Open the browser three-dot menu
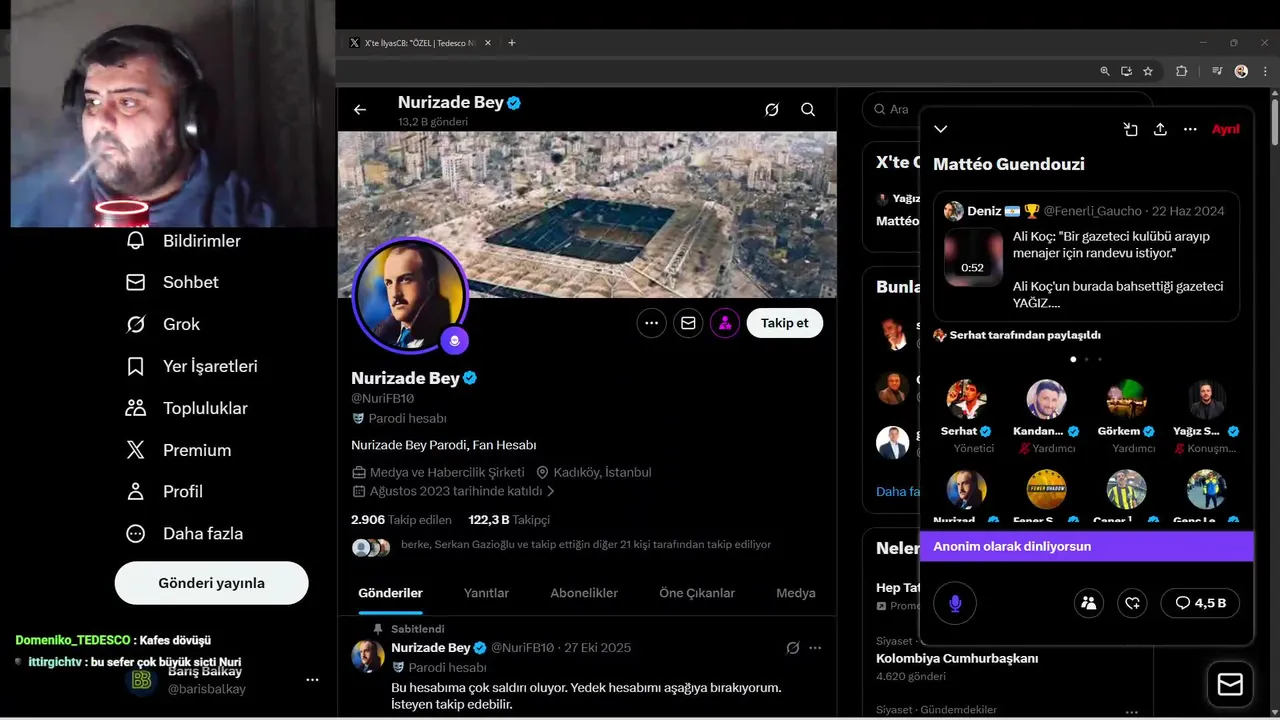1280x720 pixels. coord(1263,71)
